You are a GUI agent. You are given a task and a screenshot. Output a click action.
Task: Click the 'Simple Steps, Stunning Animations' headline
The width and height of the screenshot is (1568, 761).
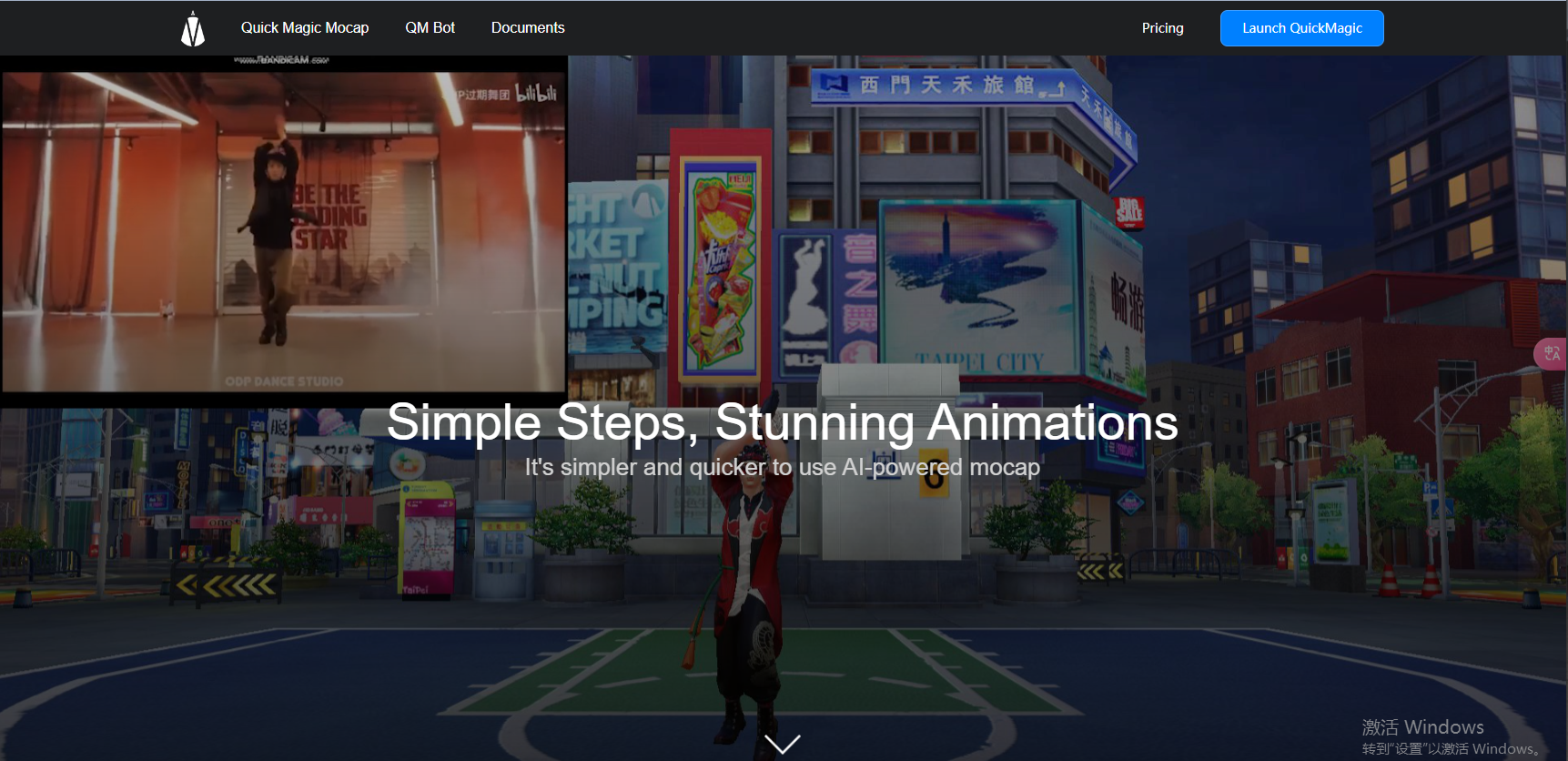pos(783,422)
